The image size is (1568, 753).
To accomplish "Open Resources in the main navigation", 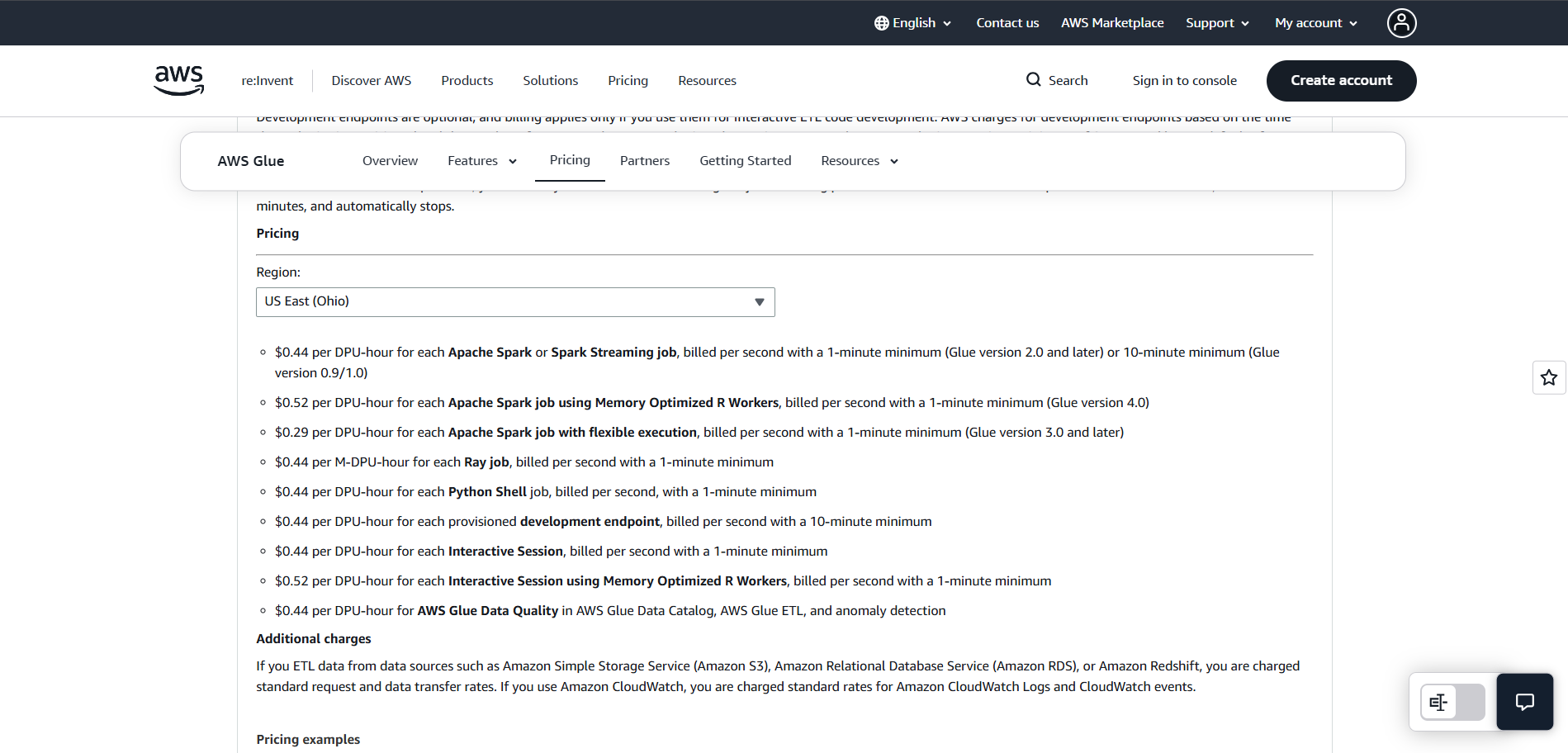I will pos(708,81).
